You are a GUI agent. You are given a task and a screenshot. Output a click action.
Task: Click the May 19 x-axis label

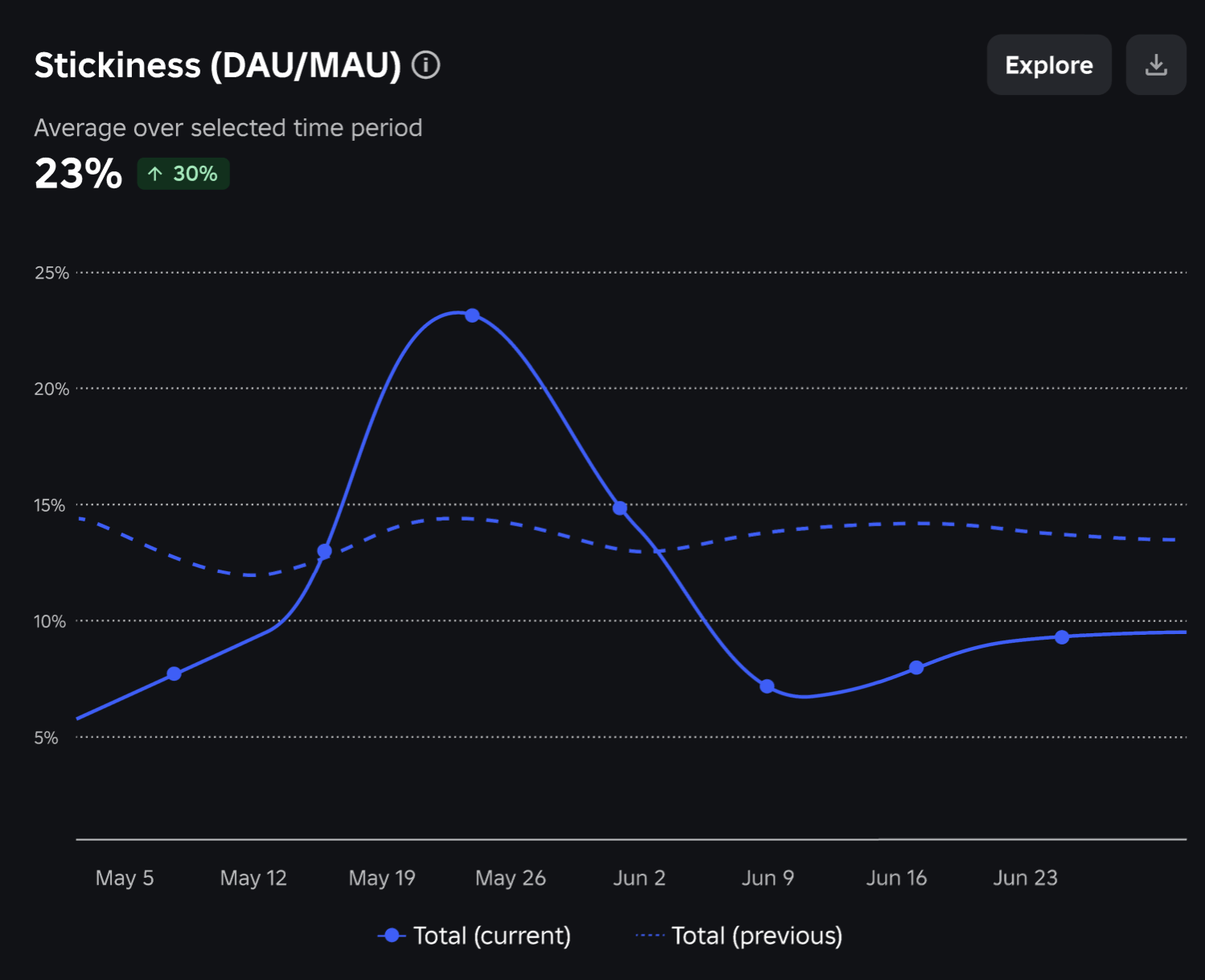pos(382,878)
